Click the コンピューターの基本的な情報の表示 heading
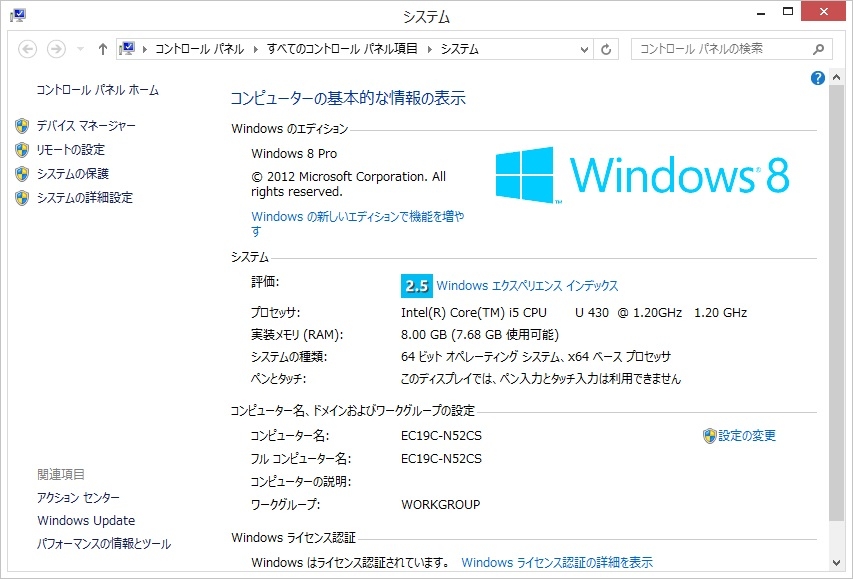Viewport: 853px width, 579px height. pyautogui.click(x=348, y=98)
